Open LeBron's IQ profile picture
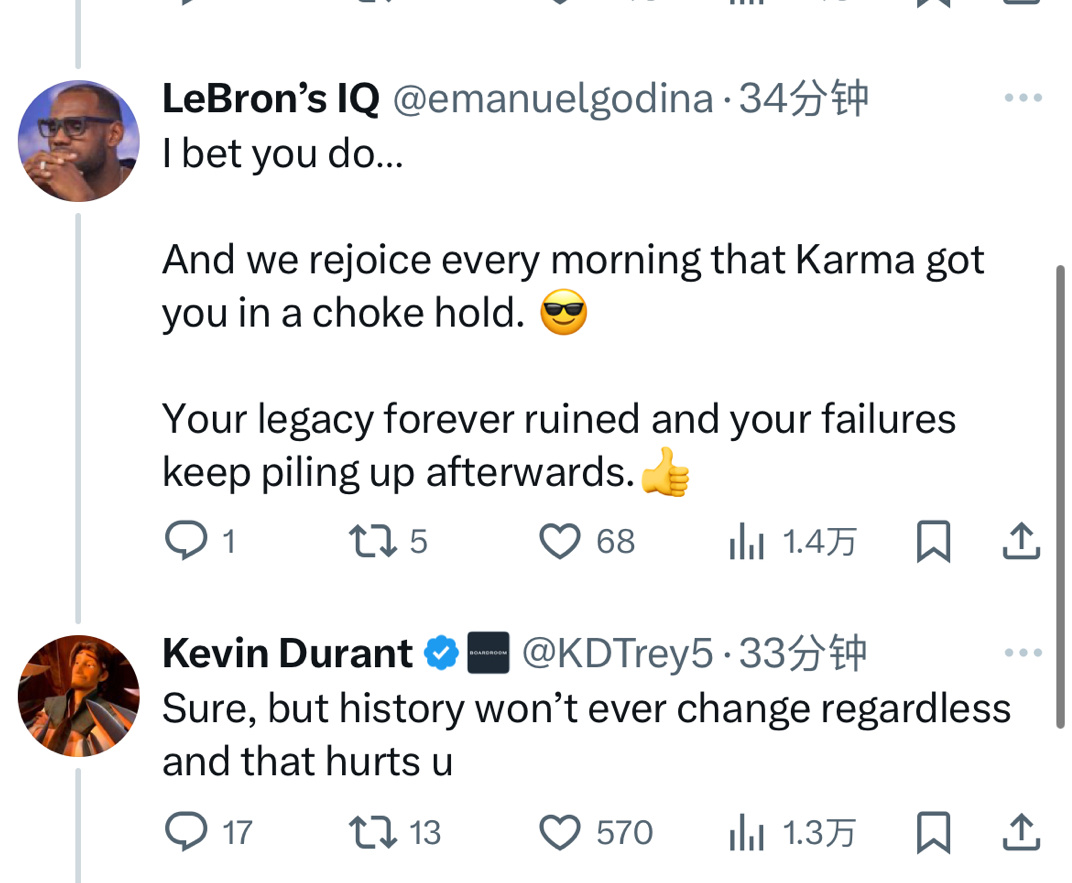Viewport: 1072px width, 883px height. pos(79,141)
